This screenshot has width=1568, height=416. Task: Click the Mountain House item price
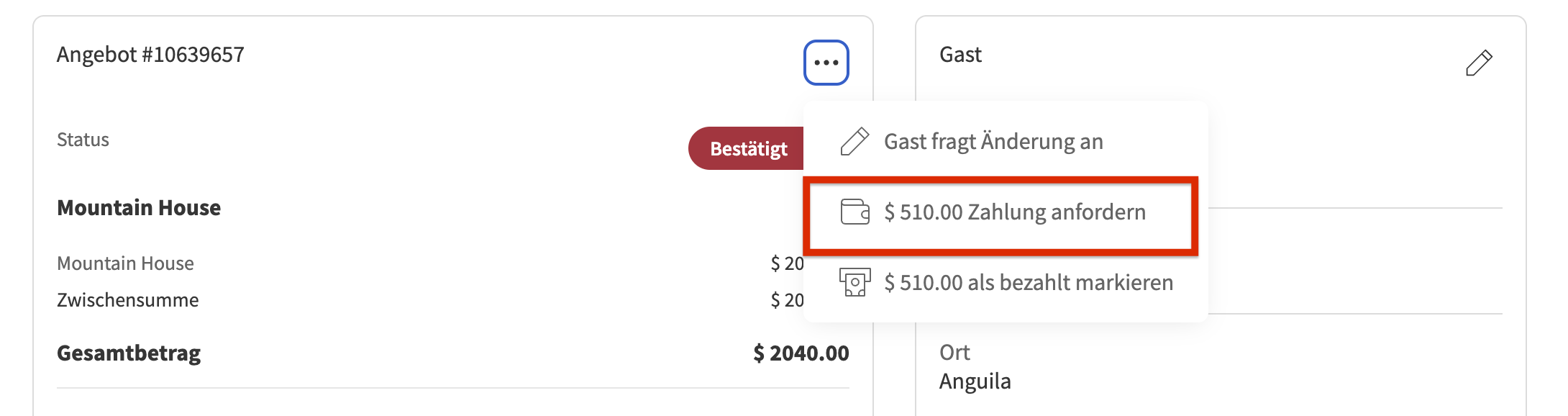[787, 263]
